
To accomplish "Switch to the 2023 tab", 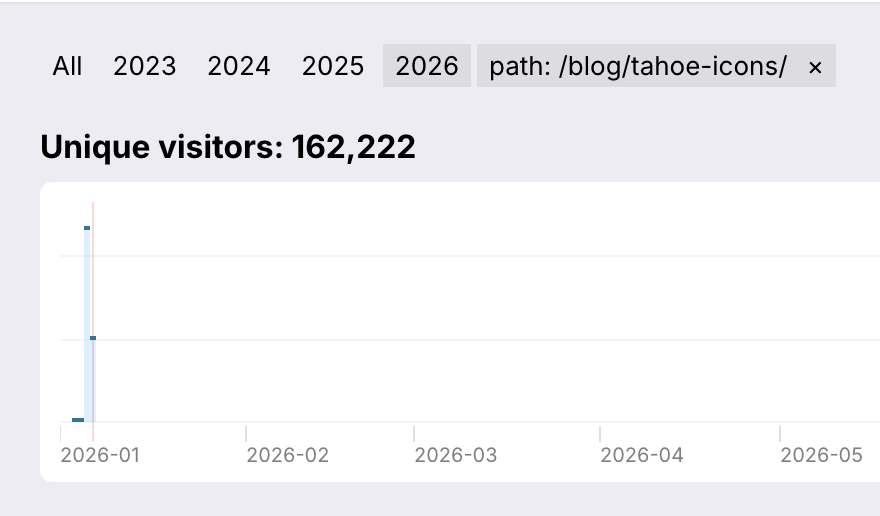I will pos(144,67).
